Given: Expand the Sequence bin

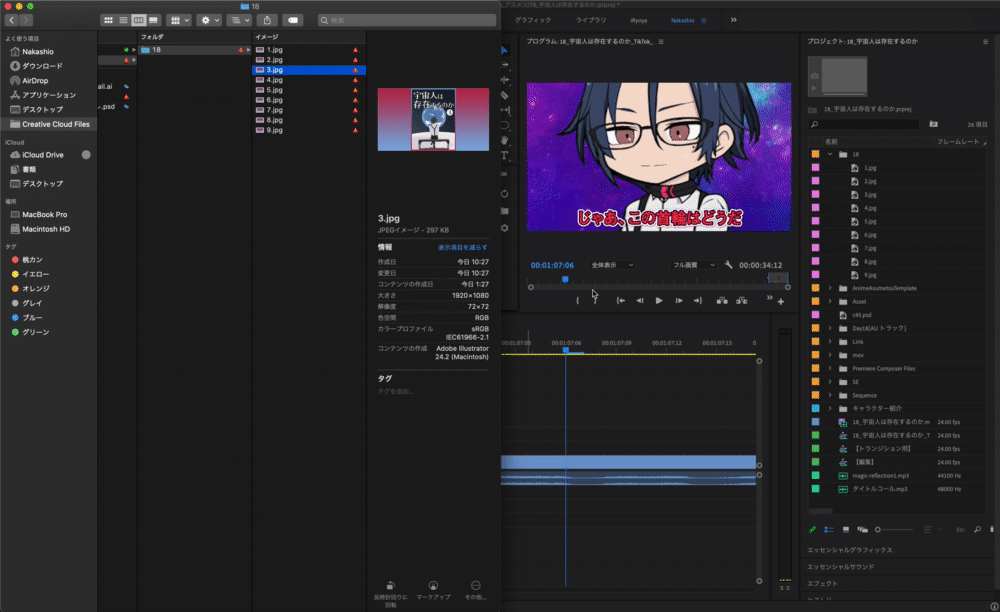Looking at the screenshot, I should (x=830, y=395).
